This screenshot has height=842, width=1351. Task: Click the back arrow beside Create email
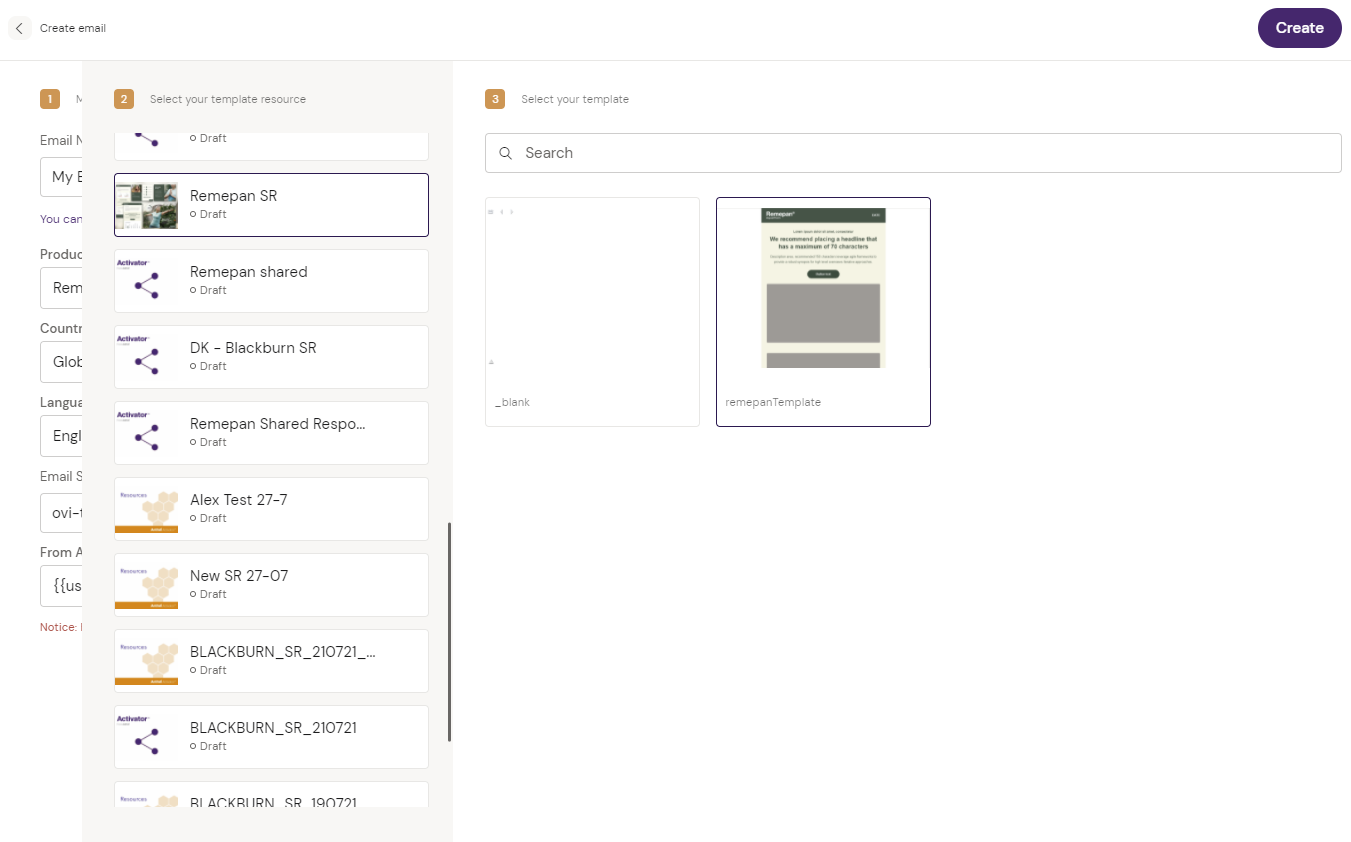[19, 28]
